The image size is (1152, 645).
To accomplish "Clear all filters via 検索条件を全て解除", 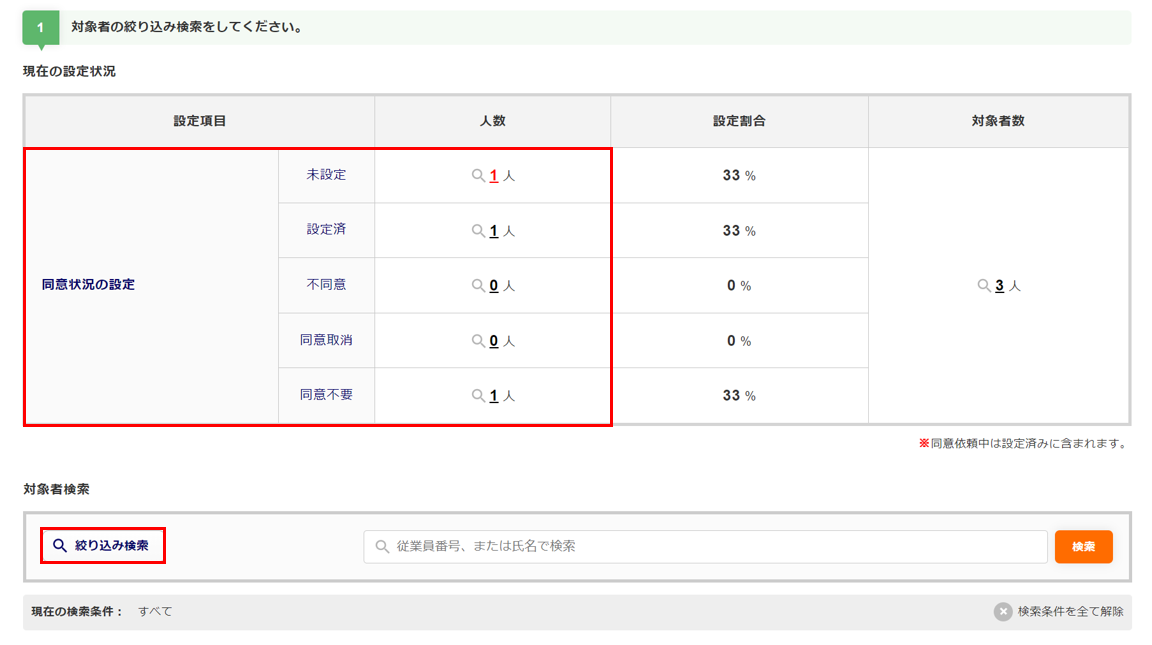I will 1059,612.
